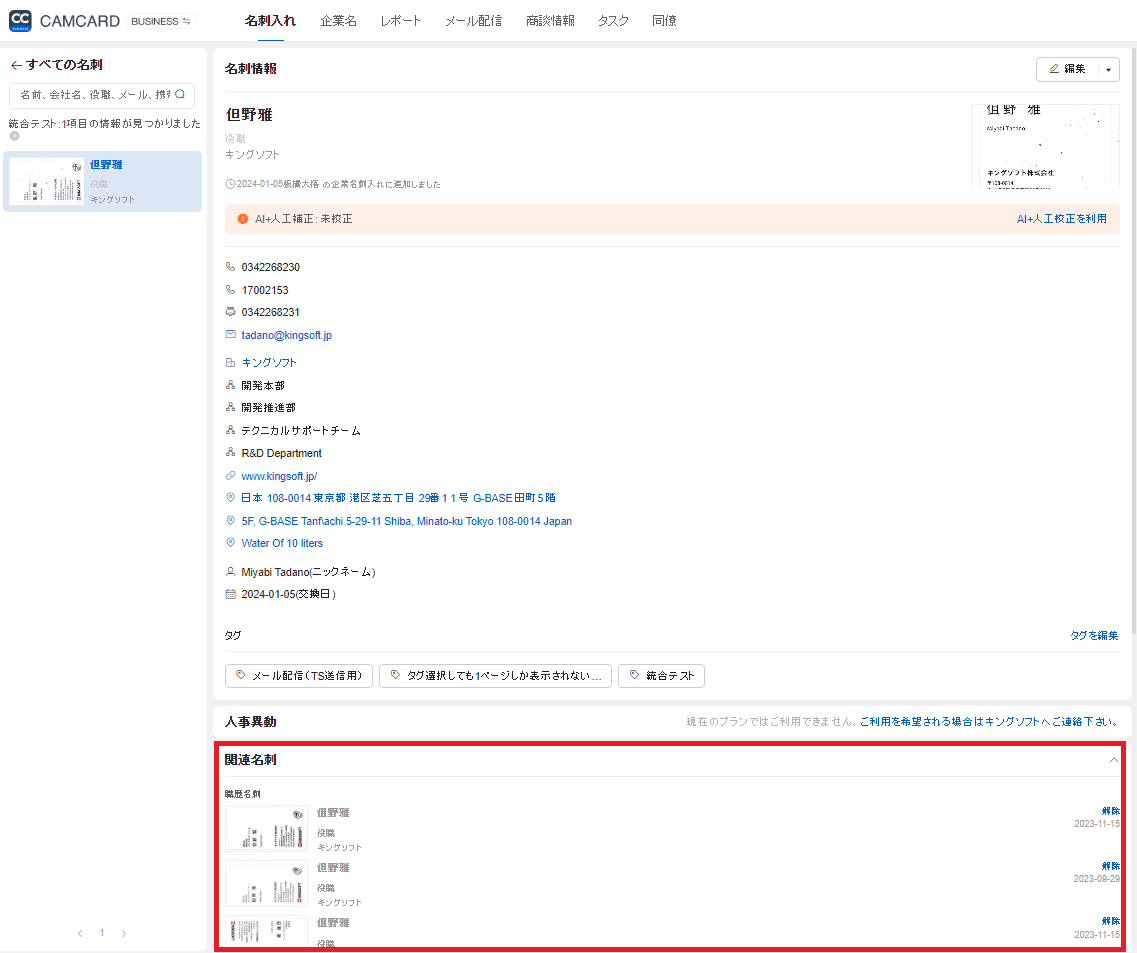Click テクニカルサポートチーム text
The height and width of the screenshot is (953, 1137).
[x=301, y=430]
